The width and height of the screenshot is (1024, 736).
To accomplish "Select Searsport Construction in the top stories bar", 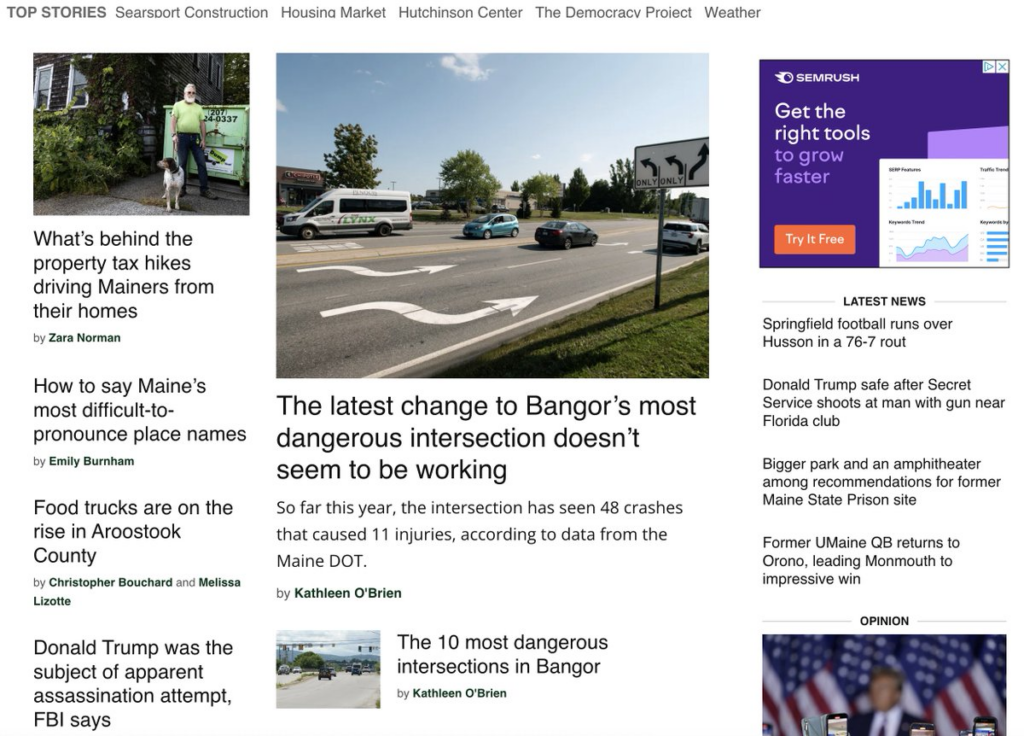I will click(191, 13).
